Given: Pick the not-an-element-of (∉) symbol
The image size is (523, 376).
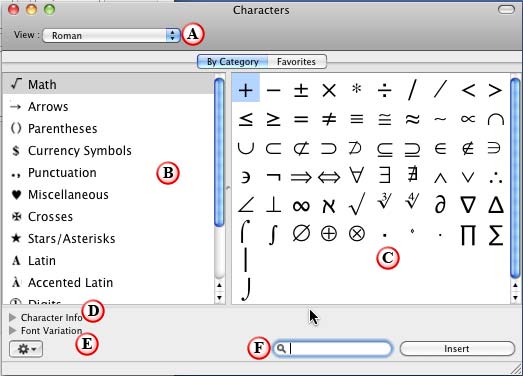Looking at the screenshot, I should coord(468,148).
